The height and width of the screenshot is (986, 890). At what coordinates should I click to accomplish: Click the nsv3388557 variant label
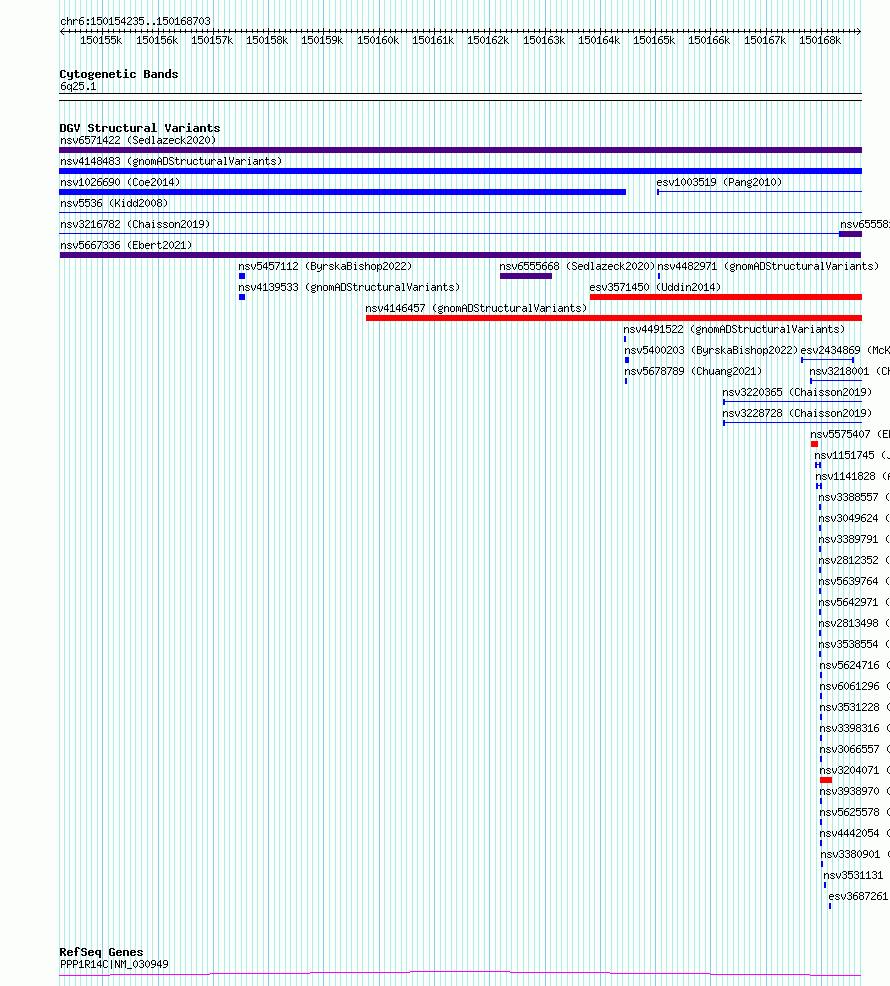[854, 497]
